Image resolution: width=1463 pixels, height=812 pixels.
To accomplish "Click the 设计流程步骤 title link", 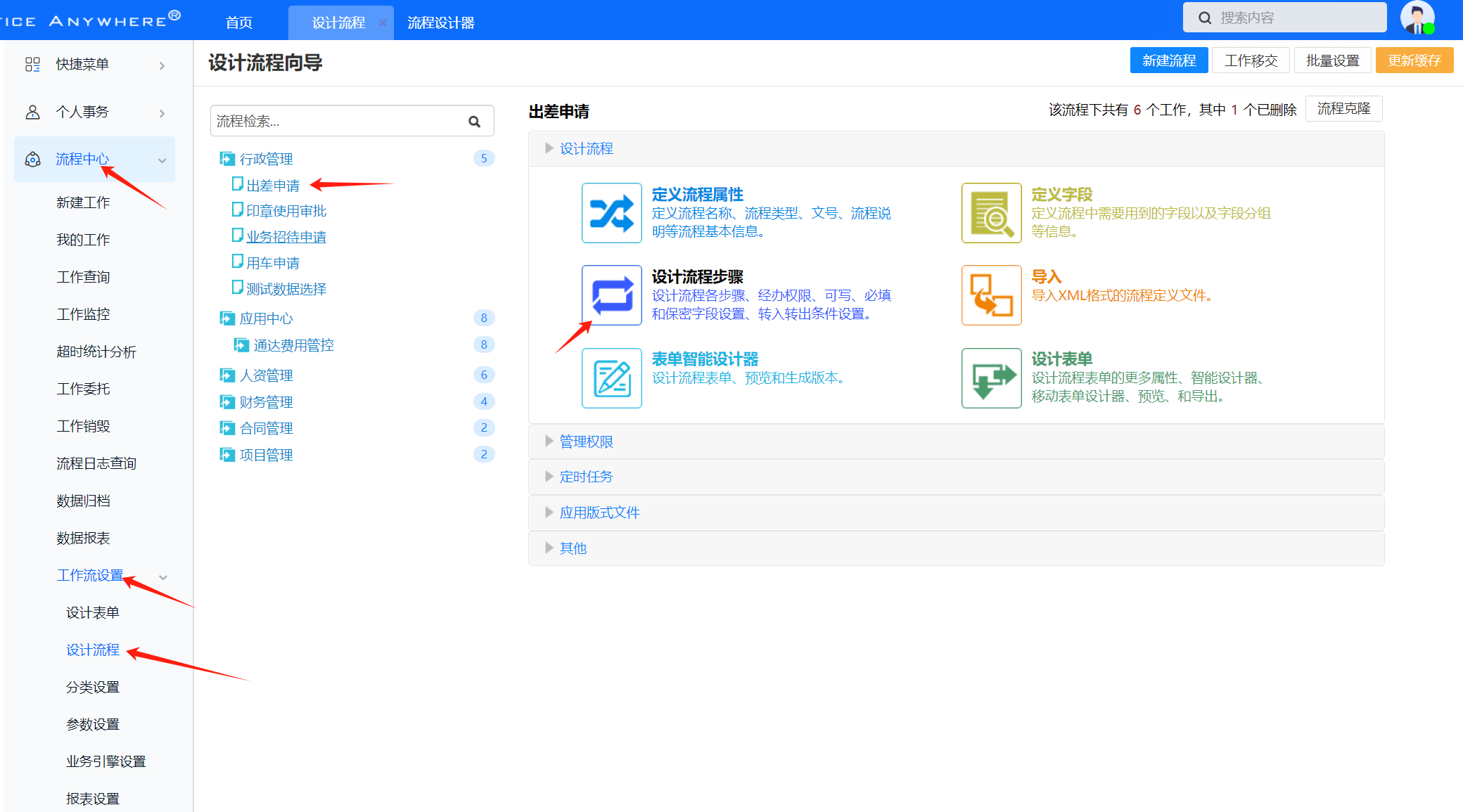I will (697, 276).
